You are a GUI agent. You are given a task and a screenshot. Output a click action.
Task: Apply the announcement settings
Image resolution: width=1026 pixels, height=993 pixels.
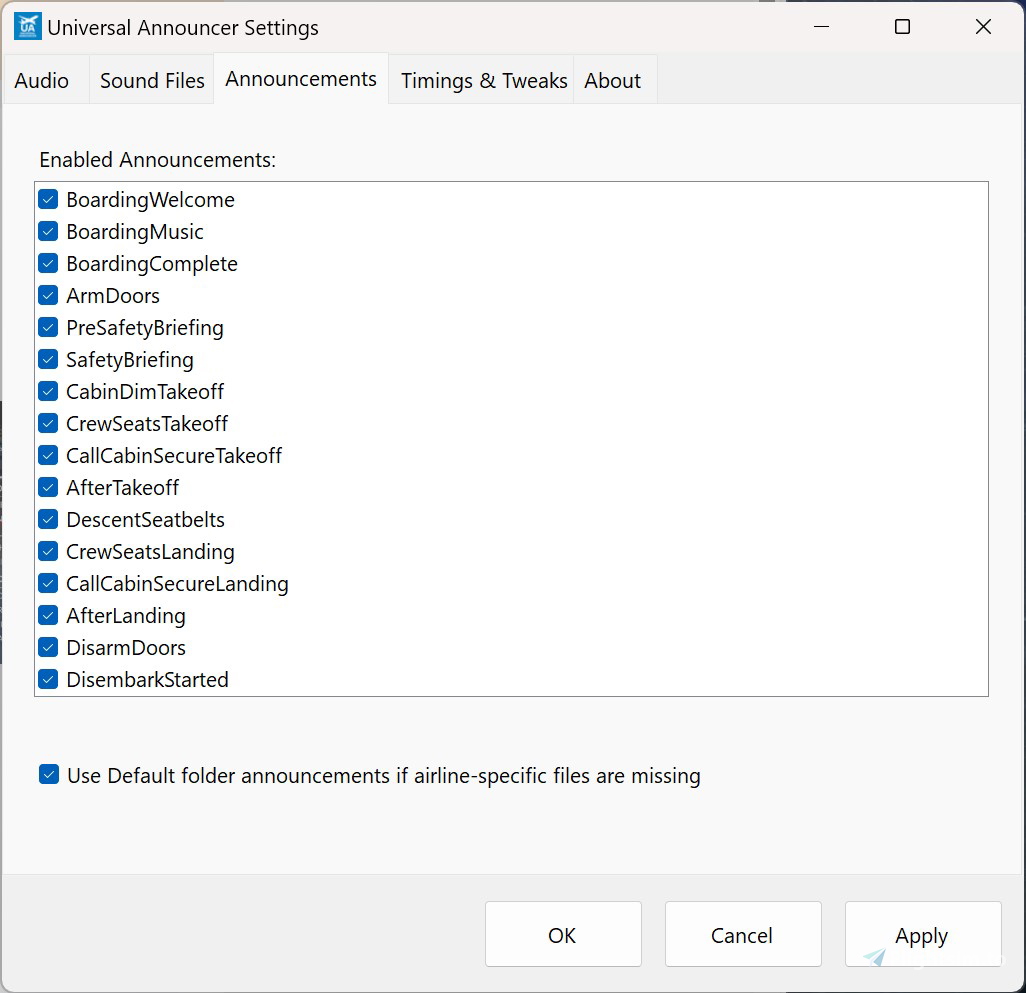tap(921, 934)
